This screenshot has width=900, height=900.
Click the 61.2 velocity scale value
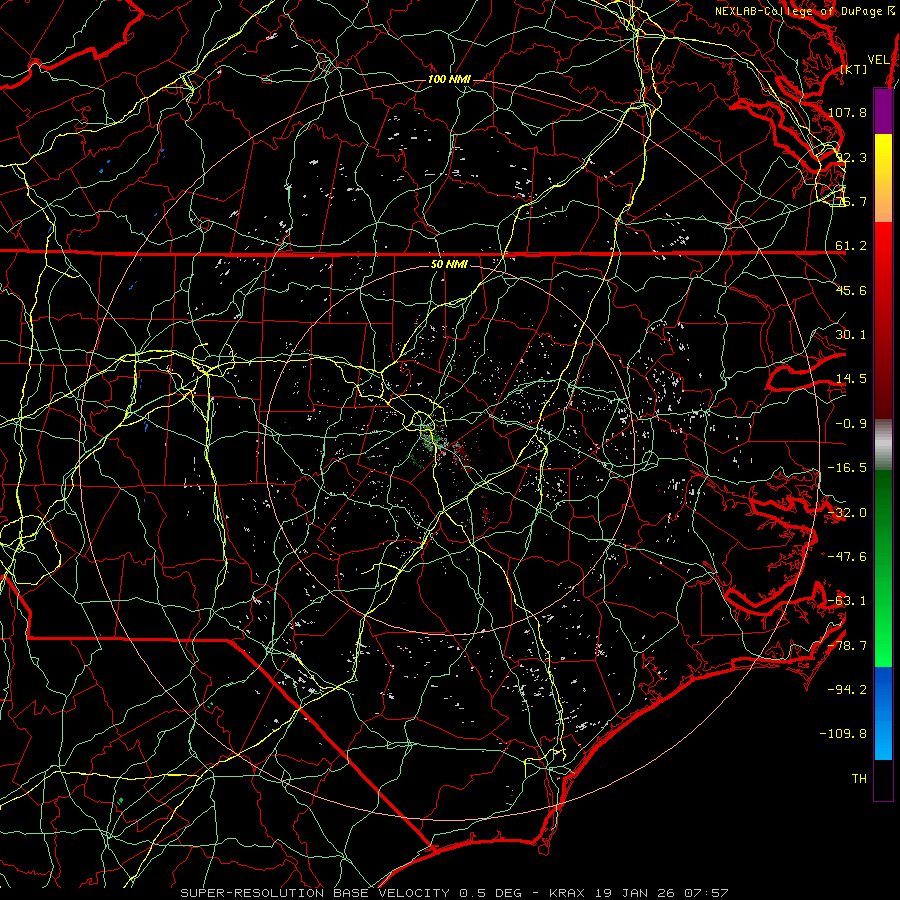851,246
